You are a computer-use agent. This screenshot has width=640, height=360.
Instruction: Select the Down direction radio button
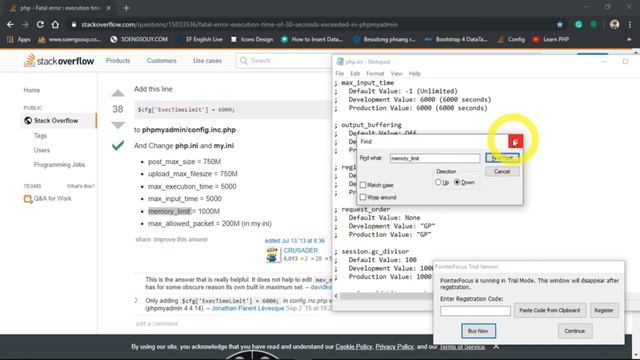point(457,182)
